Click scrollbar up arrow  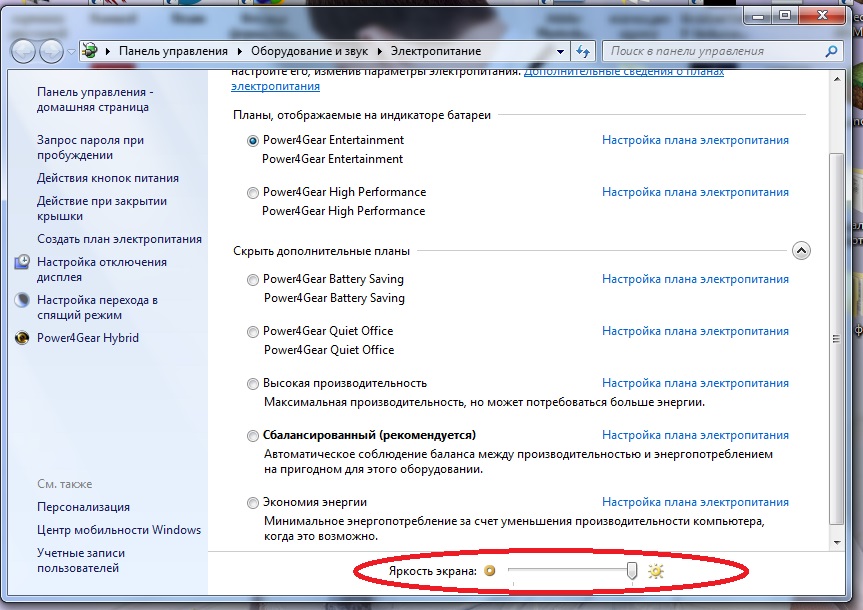coord(837,79)
